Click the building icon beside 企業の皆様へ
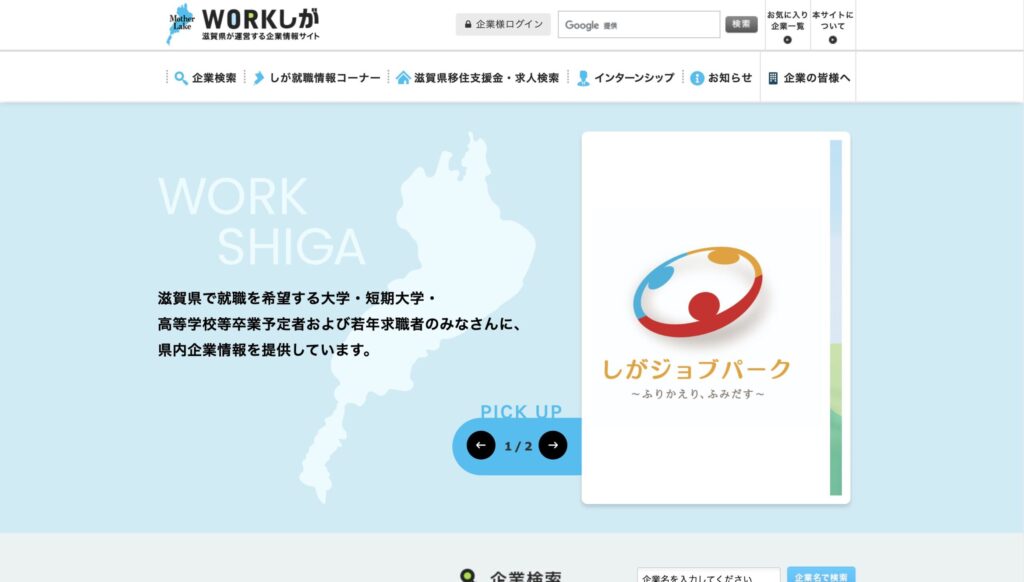1024x582 pixels. (x=773, y=78)
